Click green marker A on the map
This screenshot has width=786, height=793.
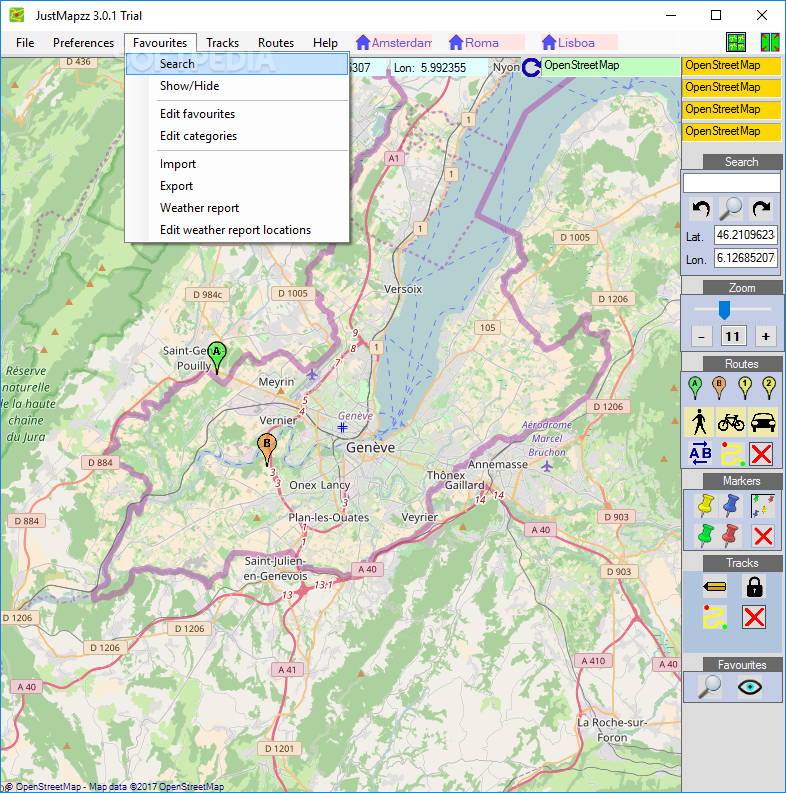point(217,357)
